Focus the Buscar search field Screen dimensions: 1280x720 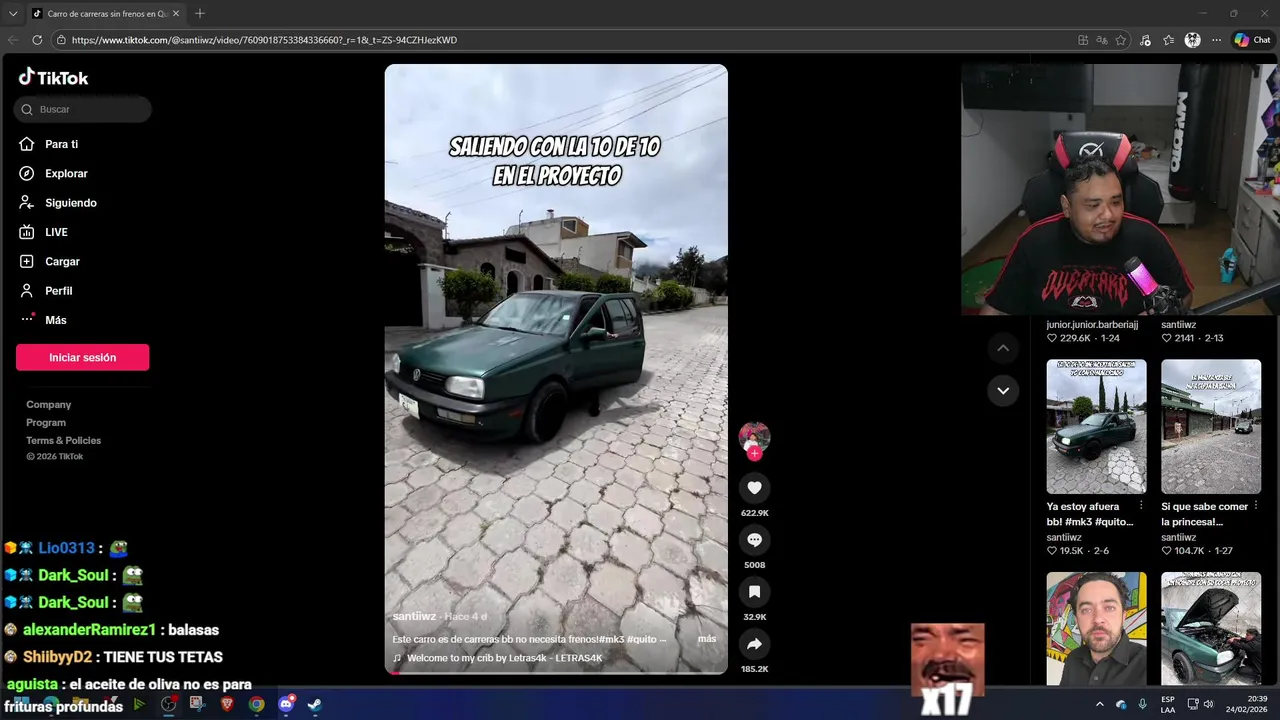click(83, 109)
